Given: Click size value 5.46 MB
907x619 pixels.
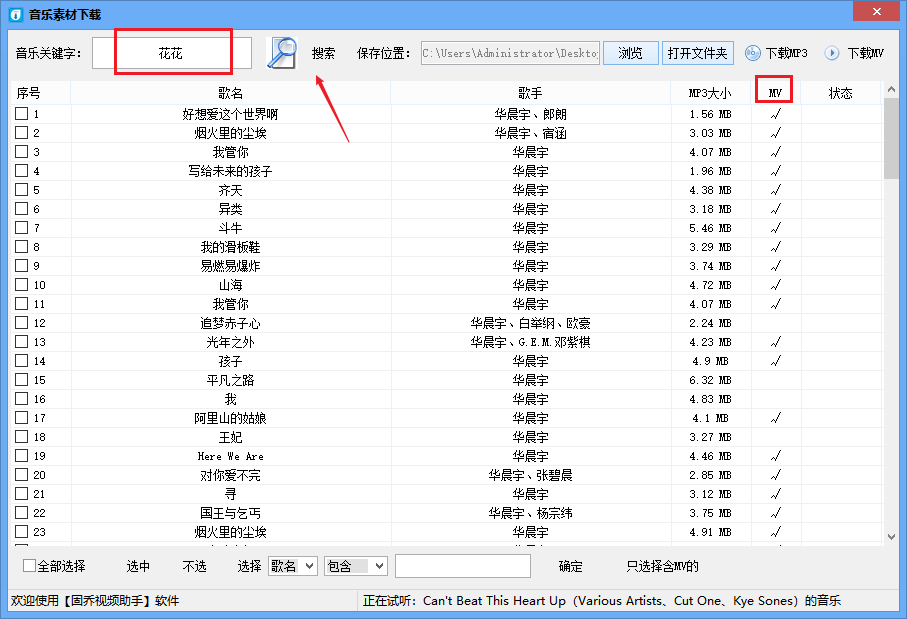Looking at the screenshot, I should pos(710,228).
